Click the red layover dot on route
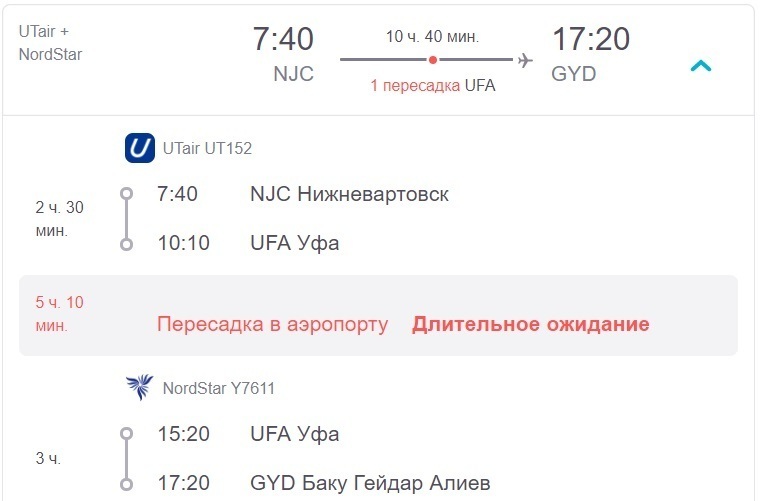The height and width of the screenshot is (501, 762). [x=433, y=60]
